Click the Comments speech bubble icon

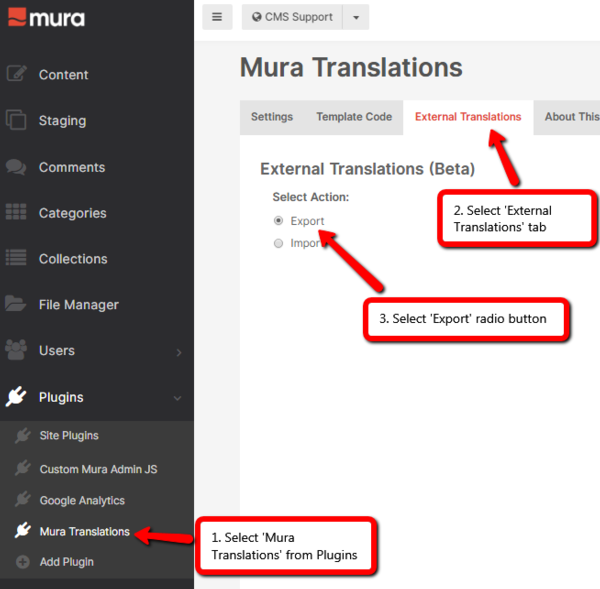click(16, 167)
